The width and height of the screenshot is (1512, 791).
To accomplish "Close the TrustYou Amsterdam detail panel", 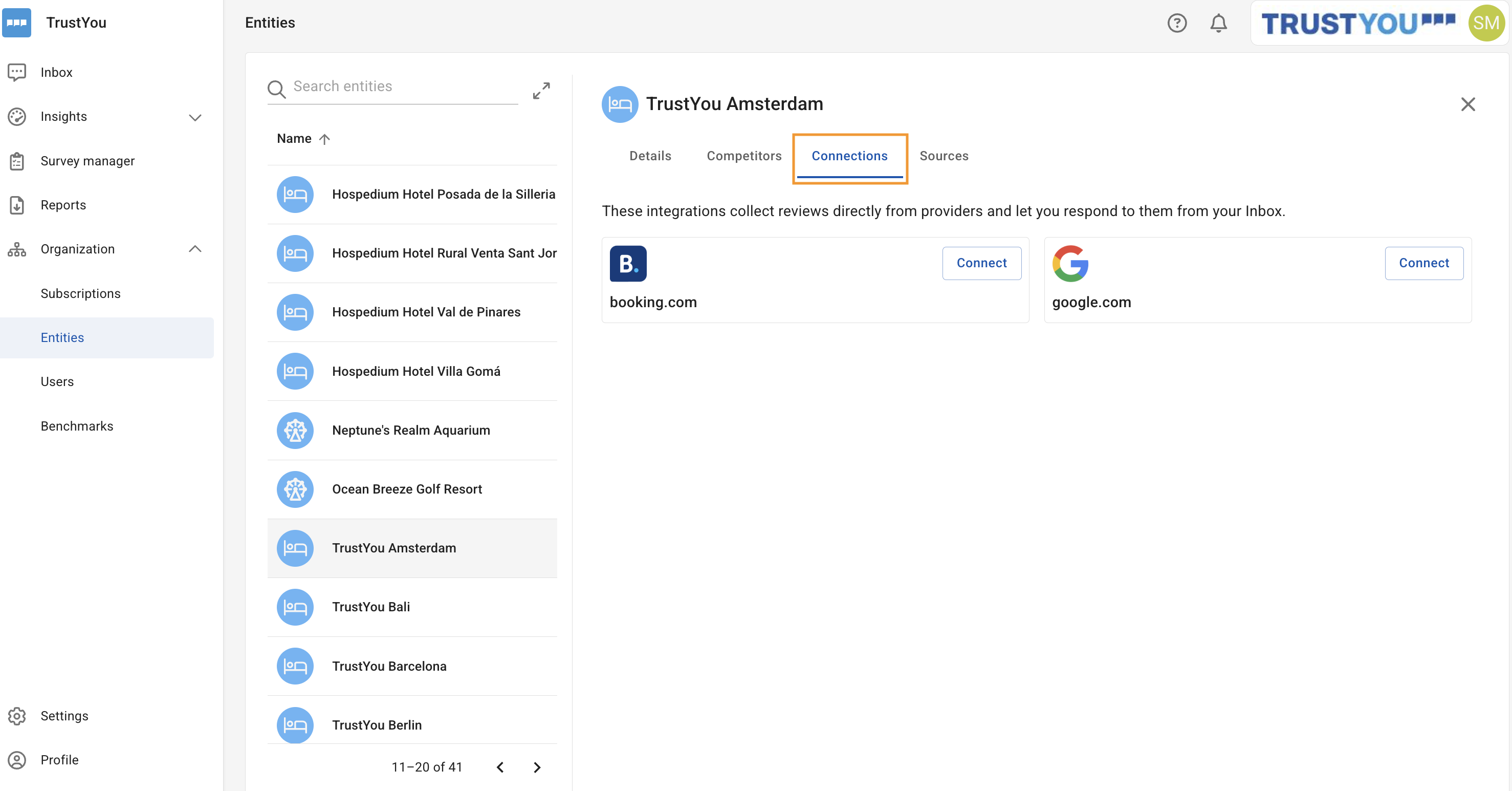I will tap(1467, 104).
